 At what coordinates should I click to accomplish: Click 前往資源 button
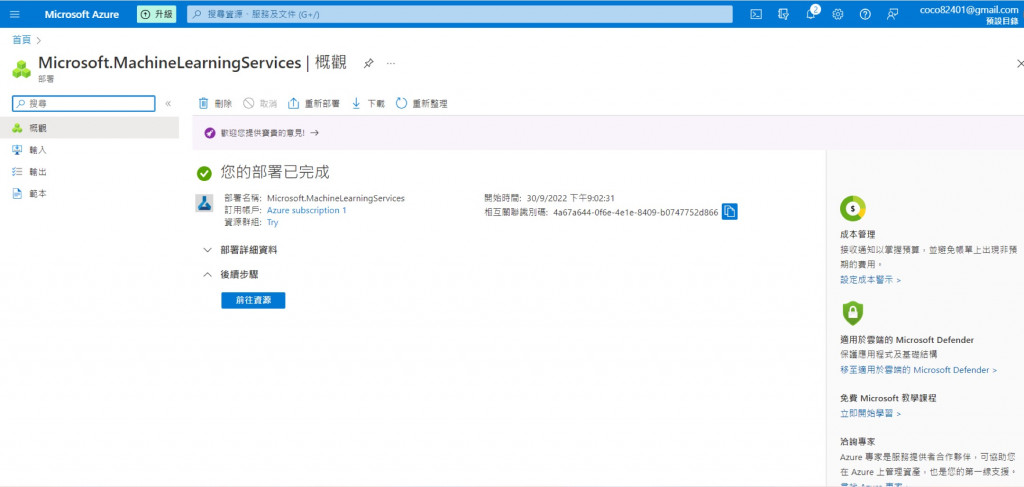click(x=253, y=300)
